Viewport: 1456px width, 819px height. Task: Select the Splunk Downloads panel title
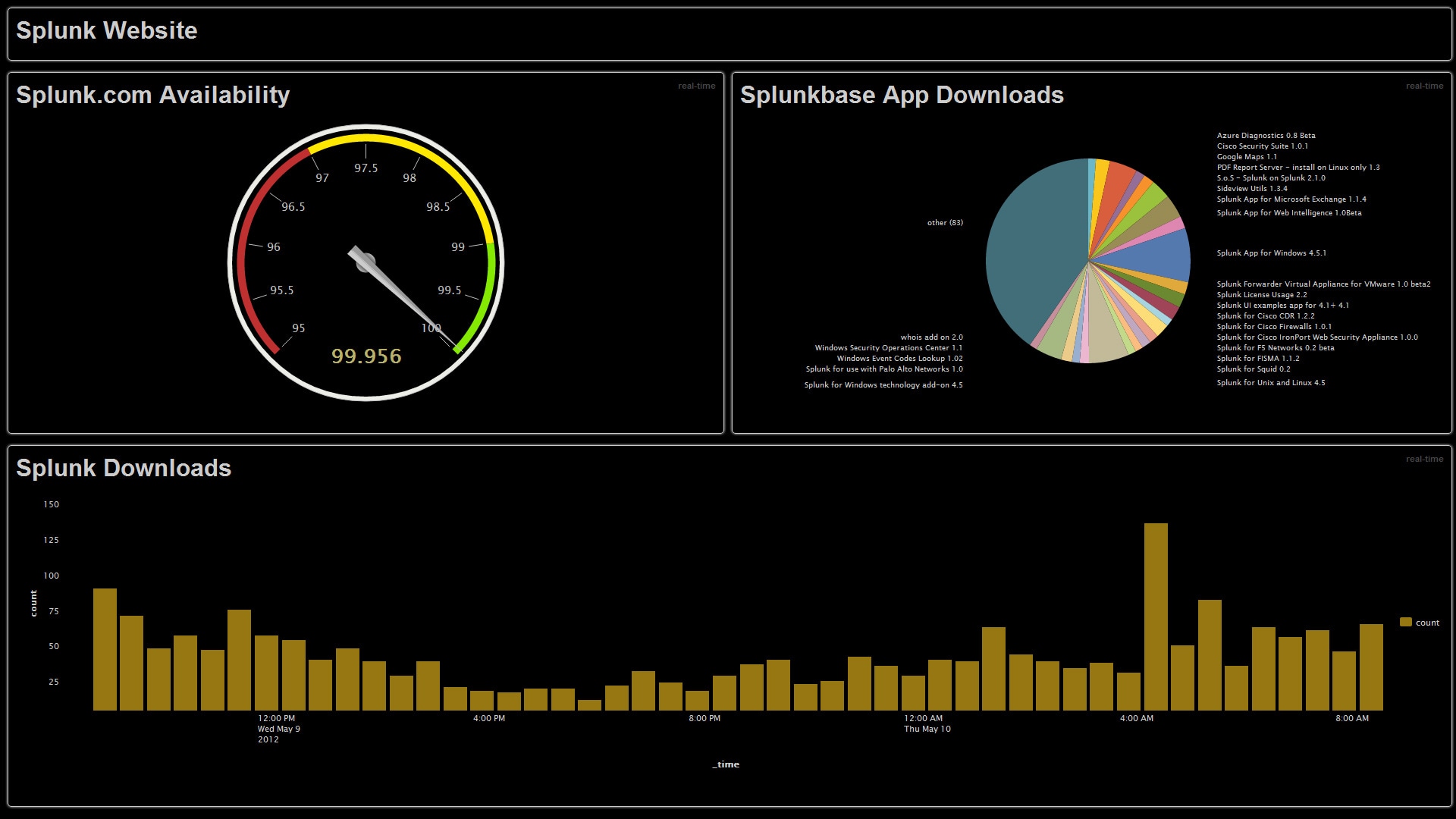[124, 468]
